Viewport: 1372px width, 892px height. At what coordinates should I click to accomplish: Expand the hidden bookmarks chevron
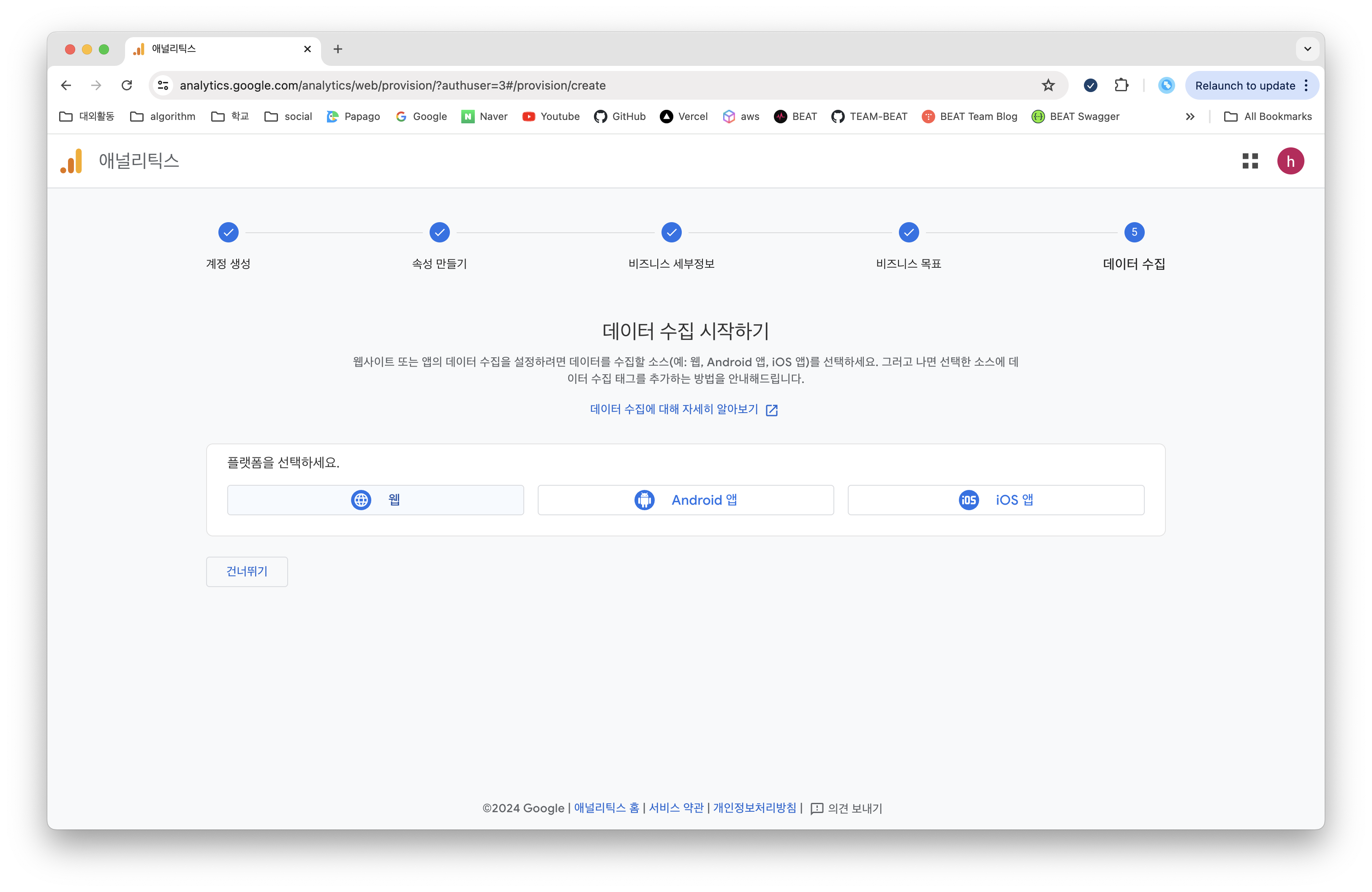click(1190, 117)
